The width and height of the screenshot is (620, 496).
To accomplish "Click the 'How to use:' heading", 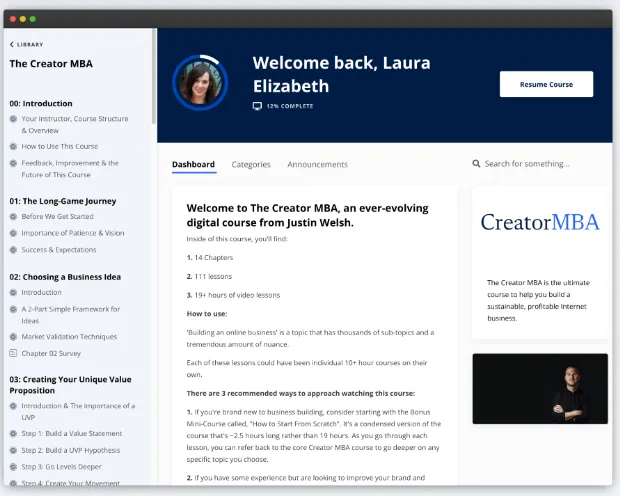I will [x=207, y=314].
